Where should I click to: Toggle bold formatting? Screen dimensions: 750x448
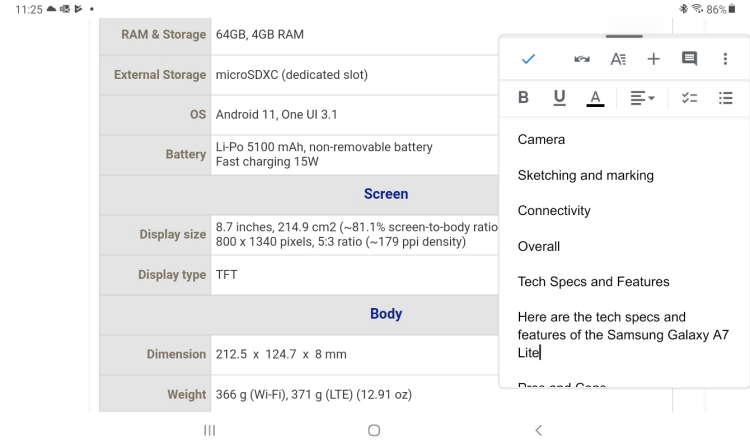[x=523, y=98]
